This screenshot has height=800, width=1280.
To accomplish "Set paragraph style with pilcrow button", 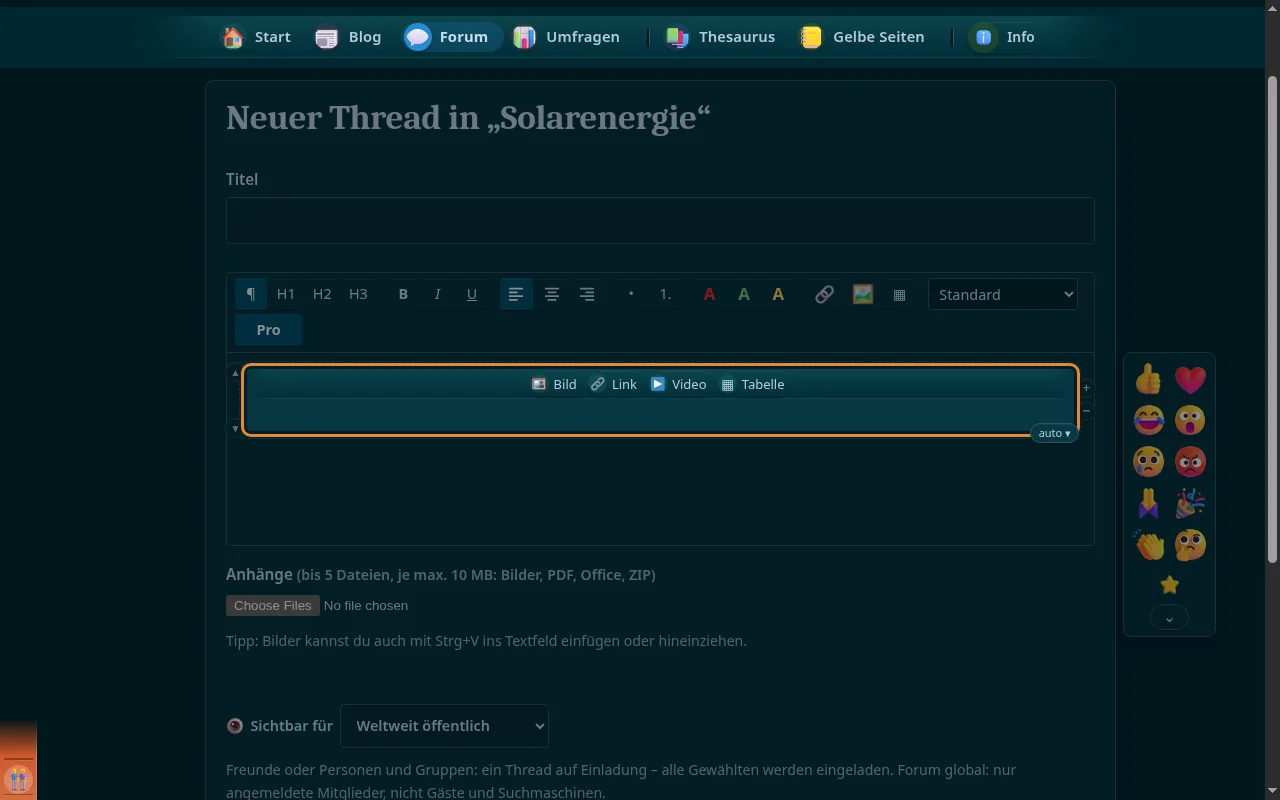I will pyautogui.click(x=251, y=294).
